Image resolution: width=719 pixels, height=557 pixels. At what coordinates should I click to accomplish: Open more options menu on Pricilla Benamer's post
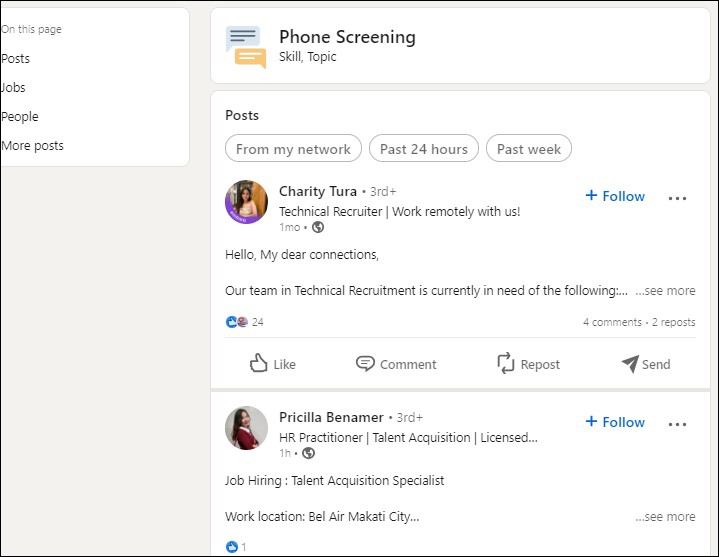coord(677,424)
